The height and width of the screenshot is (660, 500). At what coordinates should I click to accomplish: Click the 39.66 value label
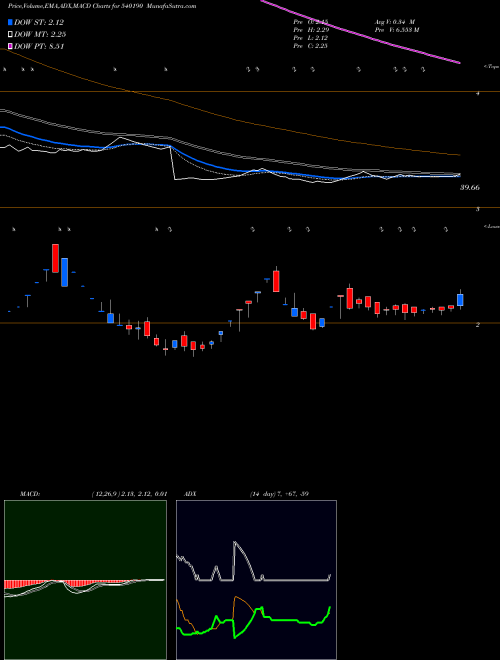click(470, 188)
